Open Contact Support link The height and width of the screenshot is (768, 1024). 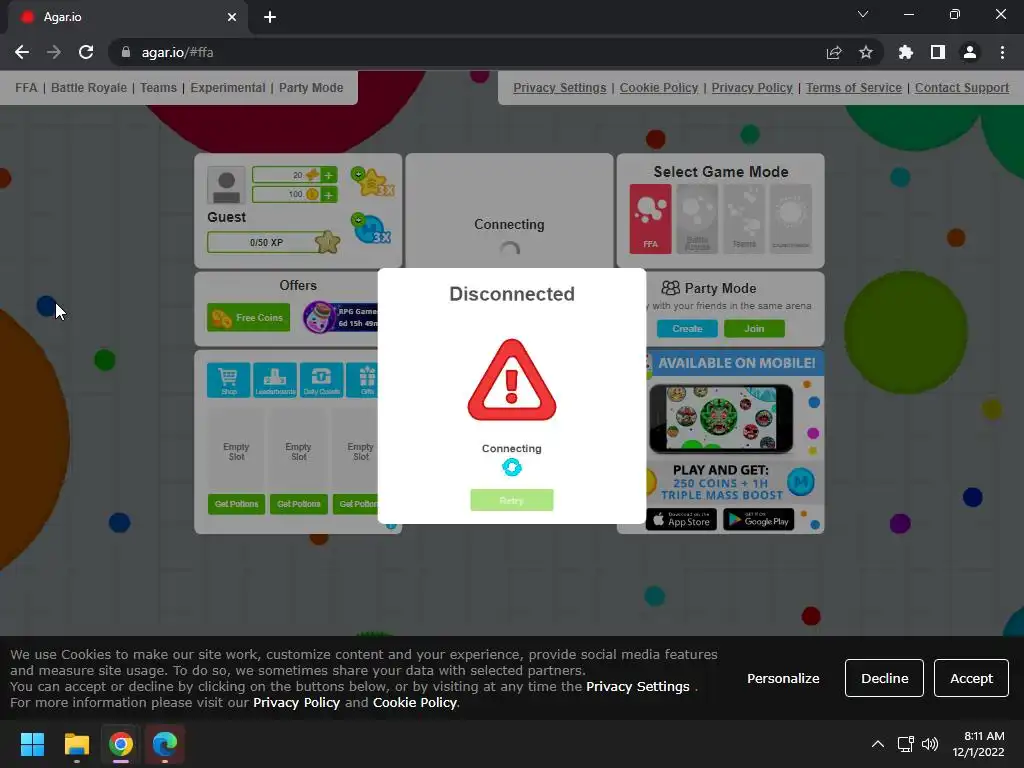coord(962,88)
